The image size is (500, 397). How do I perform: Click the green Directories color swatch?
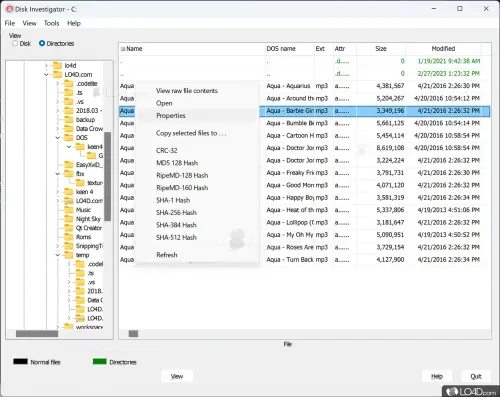[x=100, y=362]
